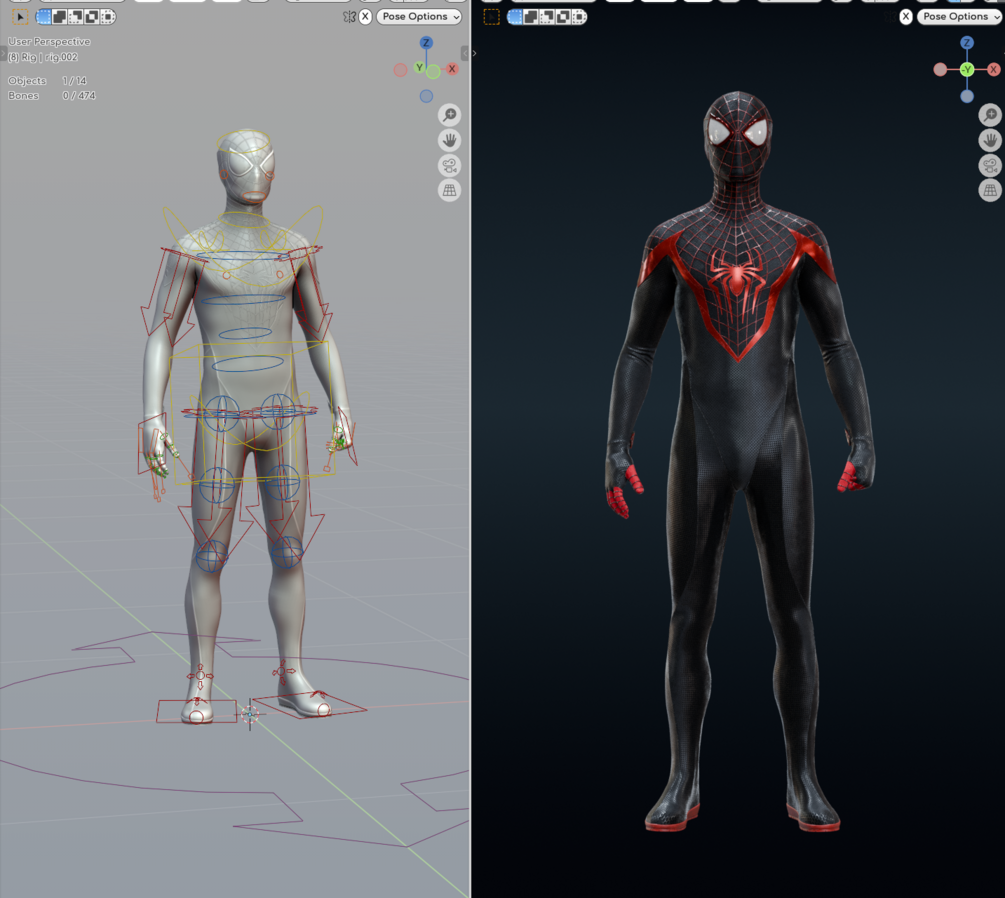Choose 'subtract selection' mode in left viewport
Image resolution: width=1005 pixels, height=898 pixels.
(x=76, y=17)
